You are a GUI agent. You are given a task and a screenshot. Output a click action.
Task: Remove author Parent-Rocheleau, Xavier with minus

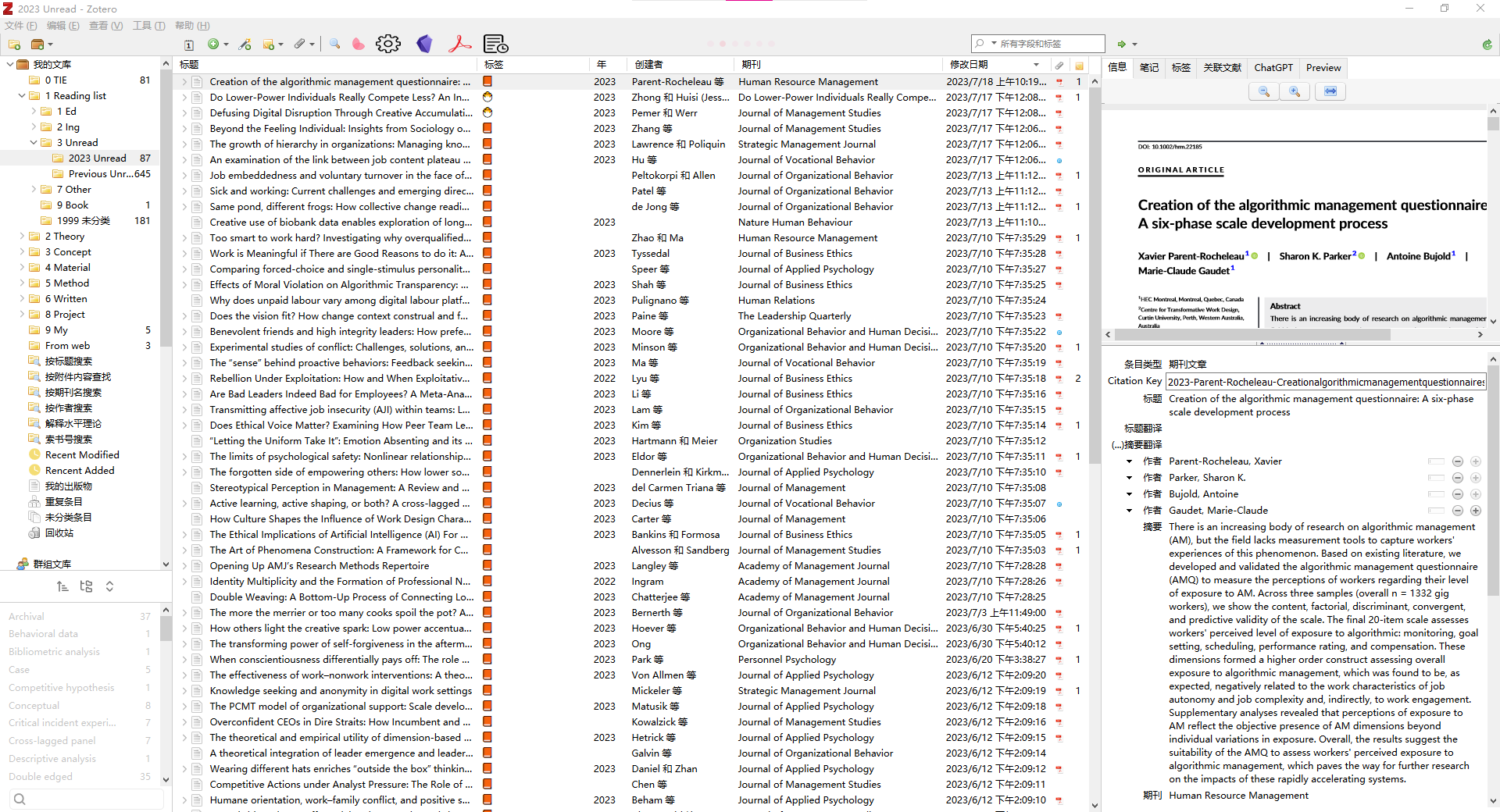point(1458,461)
